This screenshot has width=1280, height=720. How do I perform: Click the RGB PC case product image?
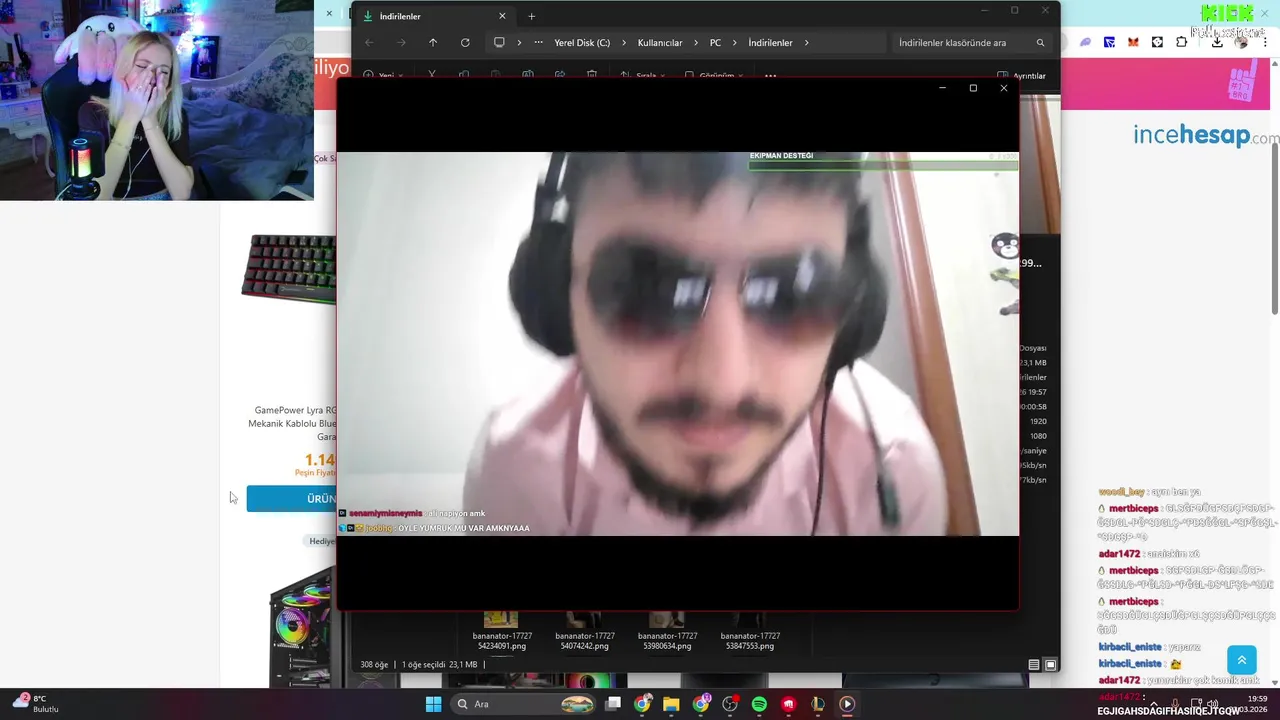click(x=304, y=625)
